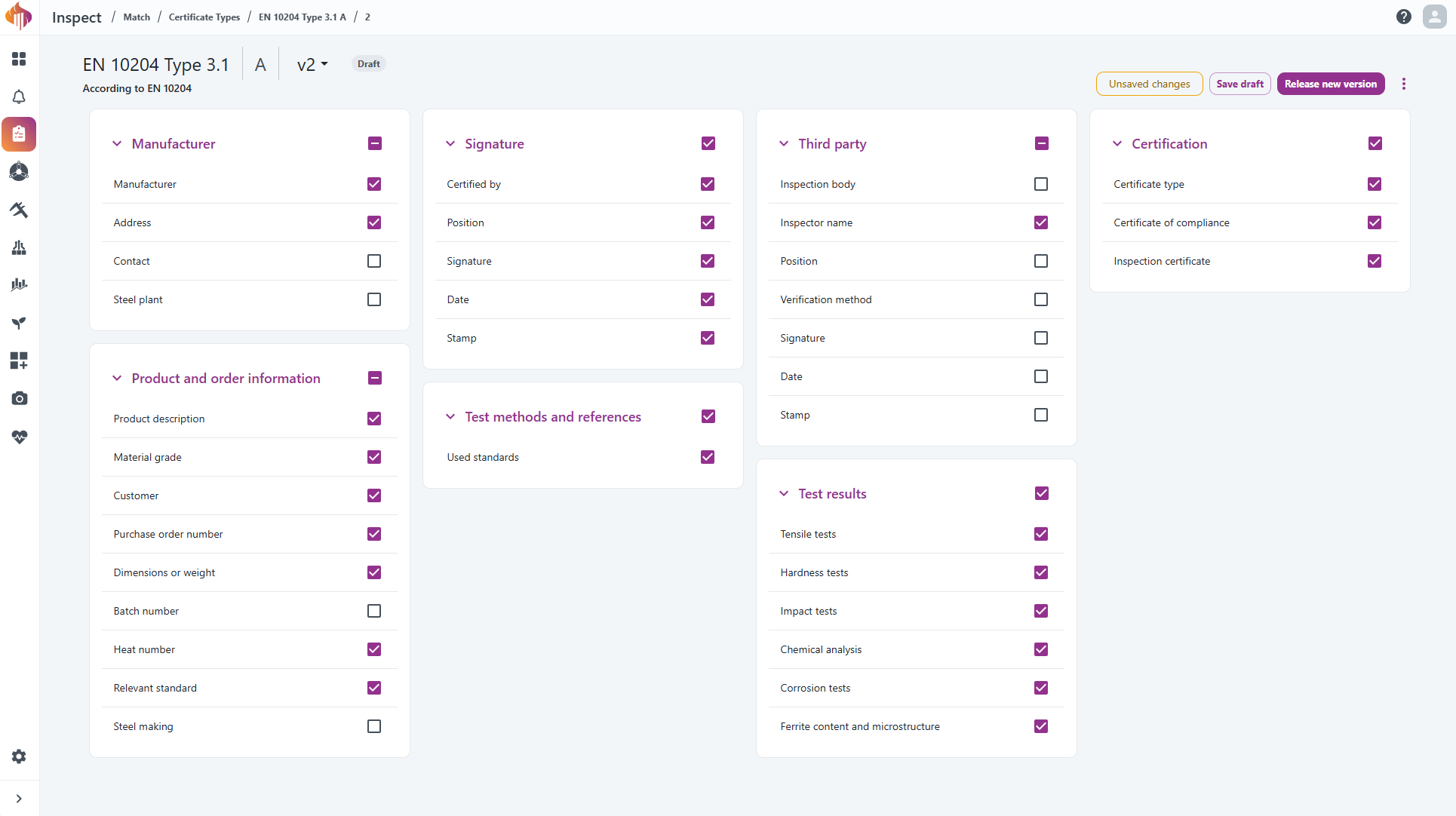Go to Certificate Types breadcrumb

pyautogui.click(x=204, y=17)
